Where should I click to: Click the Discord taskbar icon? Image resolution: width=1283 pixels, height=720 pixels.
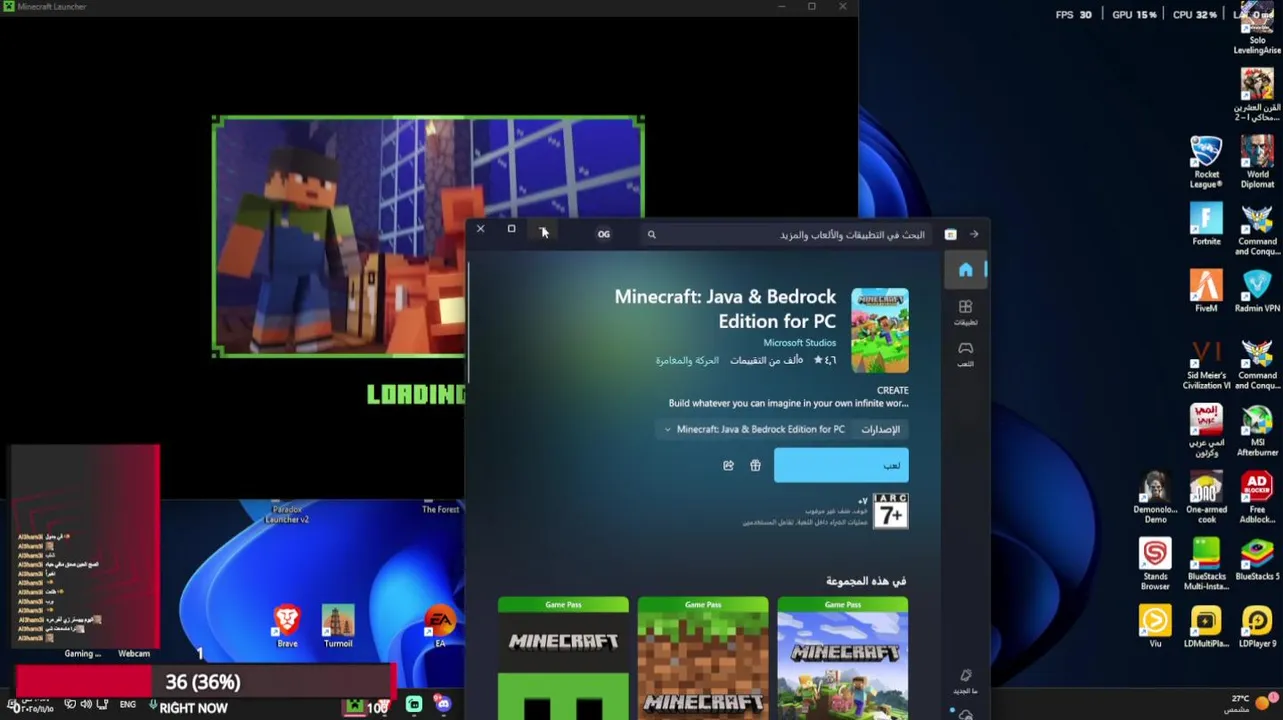pos(443,705)
